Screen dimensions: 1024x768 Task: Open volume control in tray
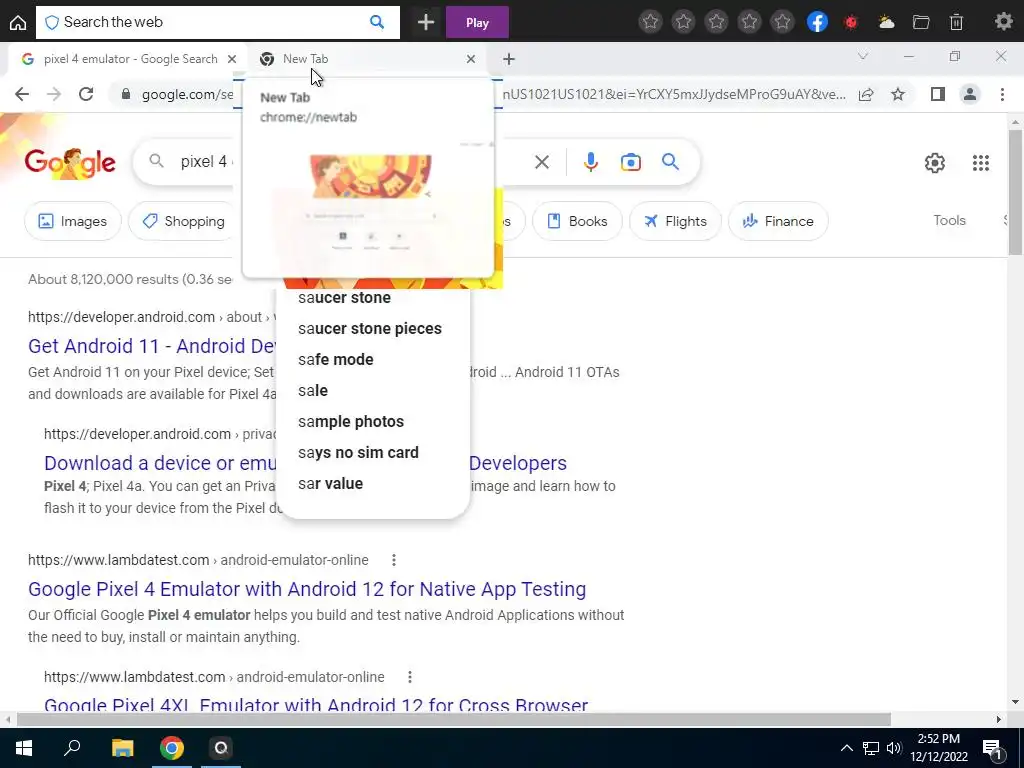[x=894, y=748]
